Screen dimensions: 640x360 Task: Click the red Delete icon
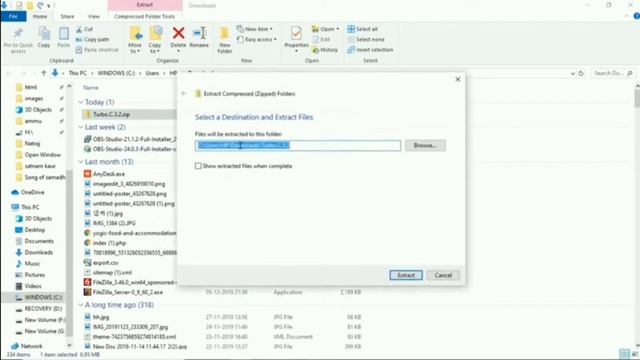tap(178, 33)
